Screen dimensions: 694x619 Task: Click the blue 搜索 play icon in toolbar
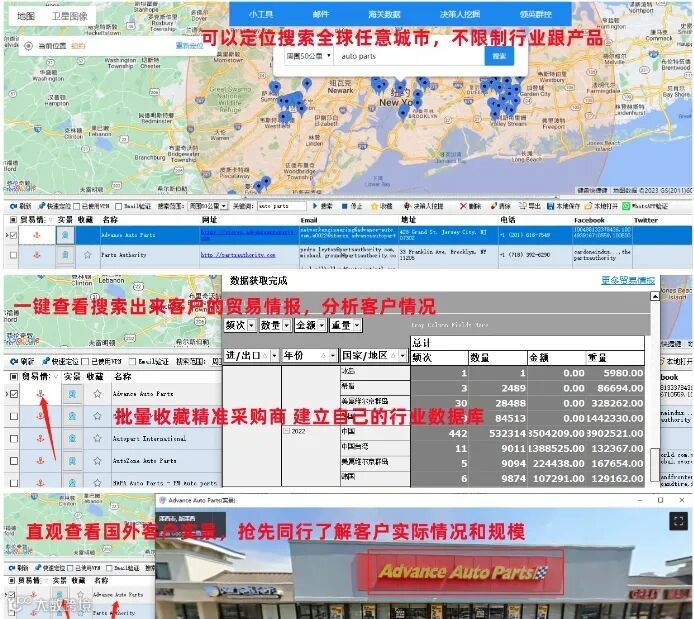tap(315, 206)
